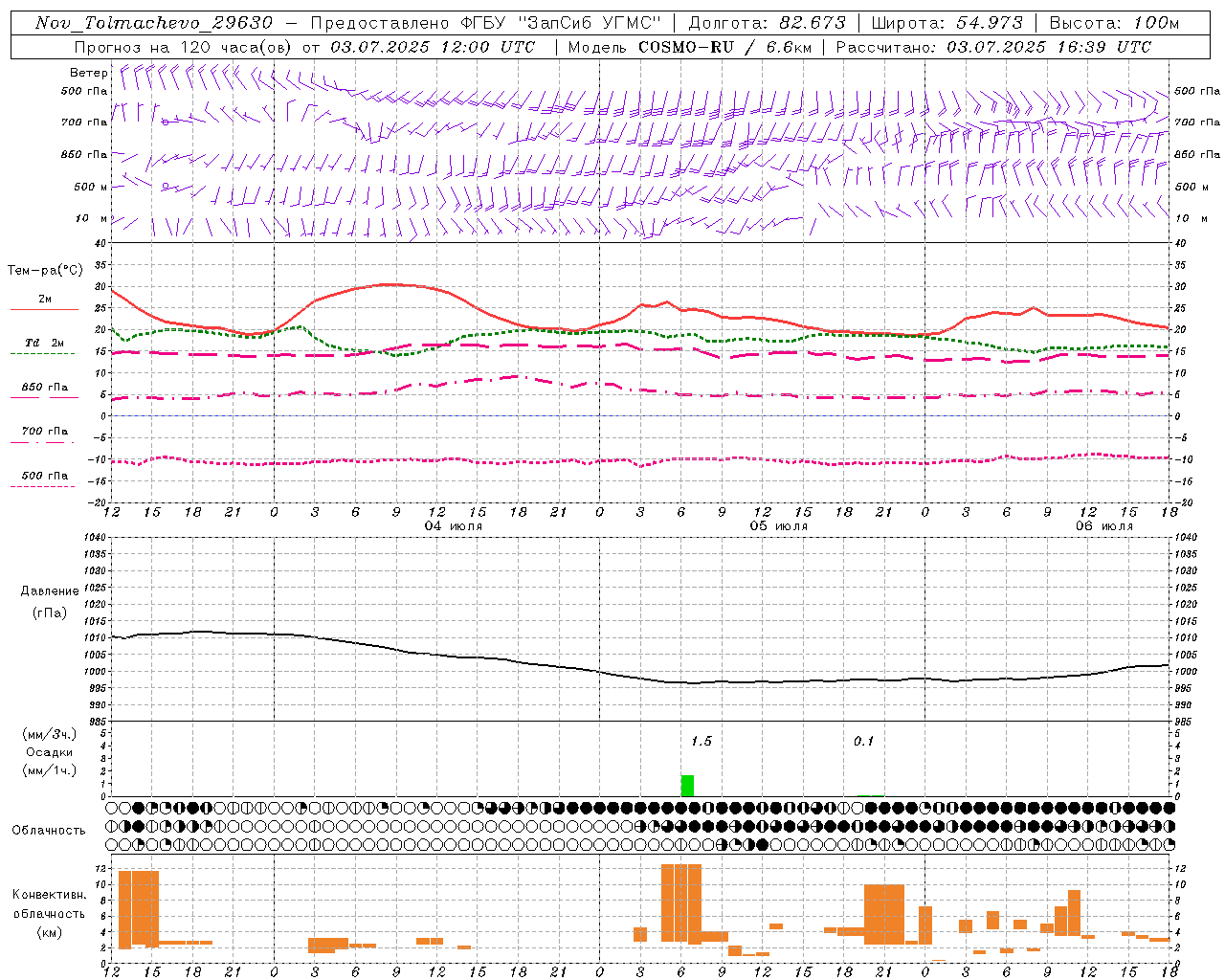Click the Долгота: 82.673 header field
Image resolution: width=1225 pixels, height=980 pixels.
coord(767,23)
